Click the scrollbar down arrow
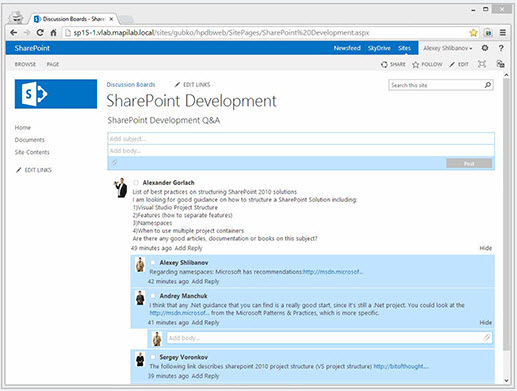 pos(506,380)
